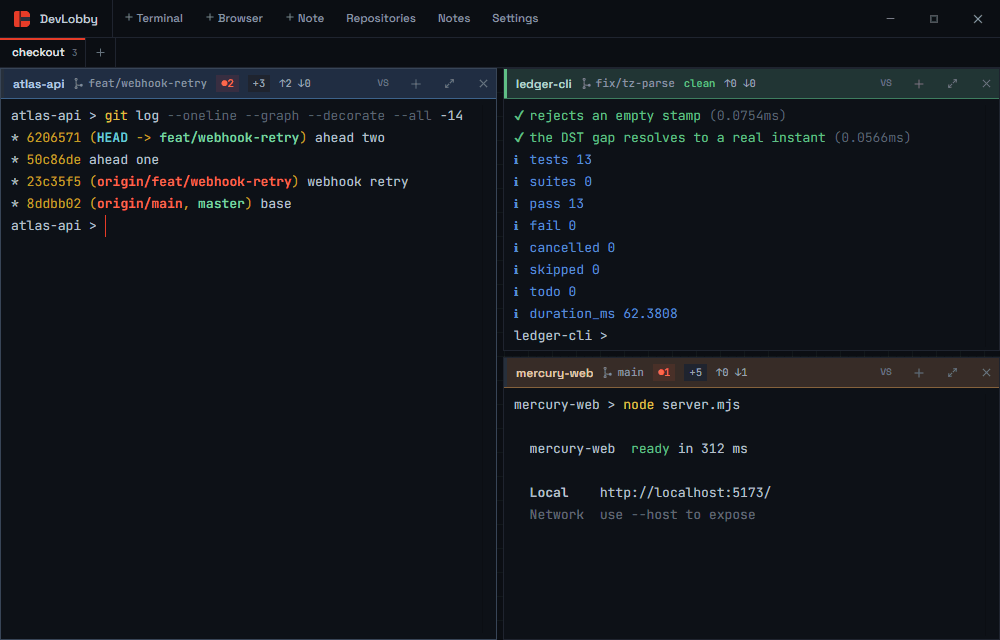The height and width of the screenshot is (640, 1000).
Task: Click commit hash 23c35f5
Action: pos(54,182)
